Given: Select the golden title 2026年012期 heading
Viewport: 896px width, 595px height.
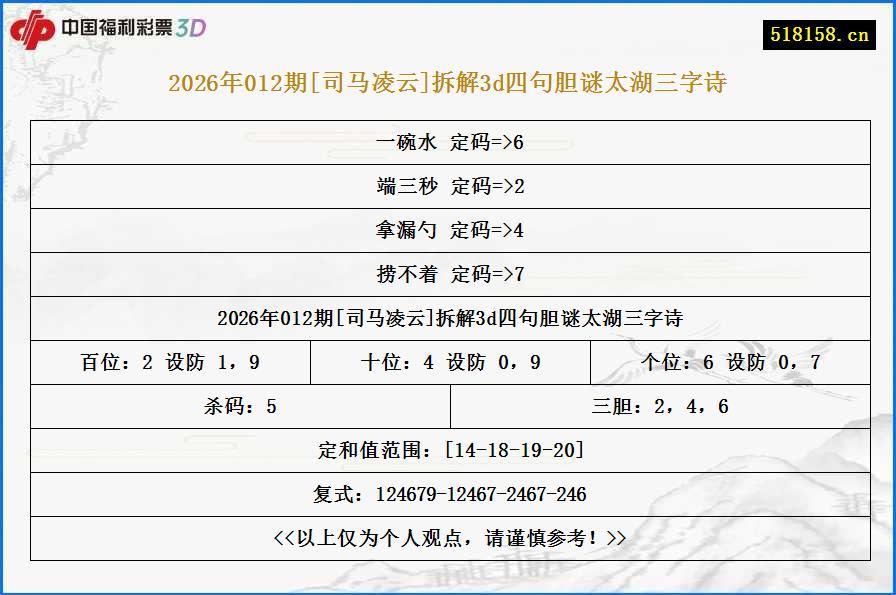Looking at the screenshot, I should [447, 83].
